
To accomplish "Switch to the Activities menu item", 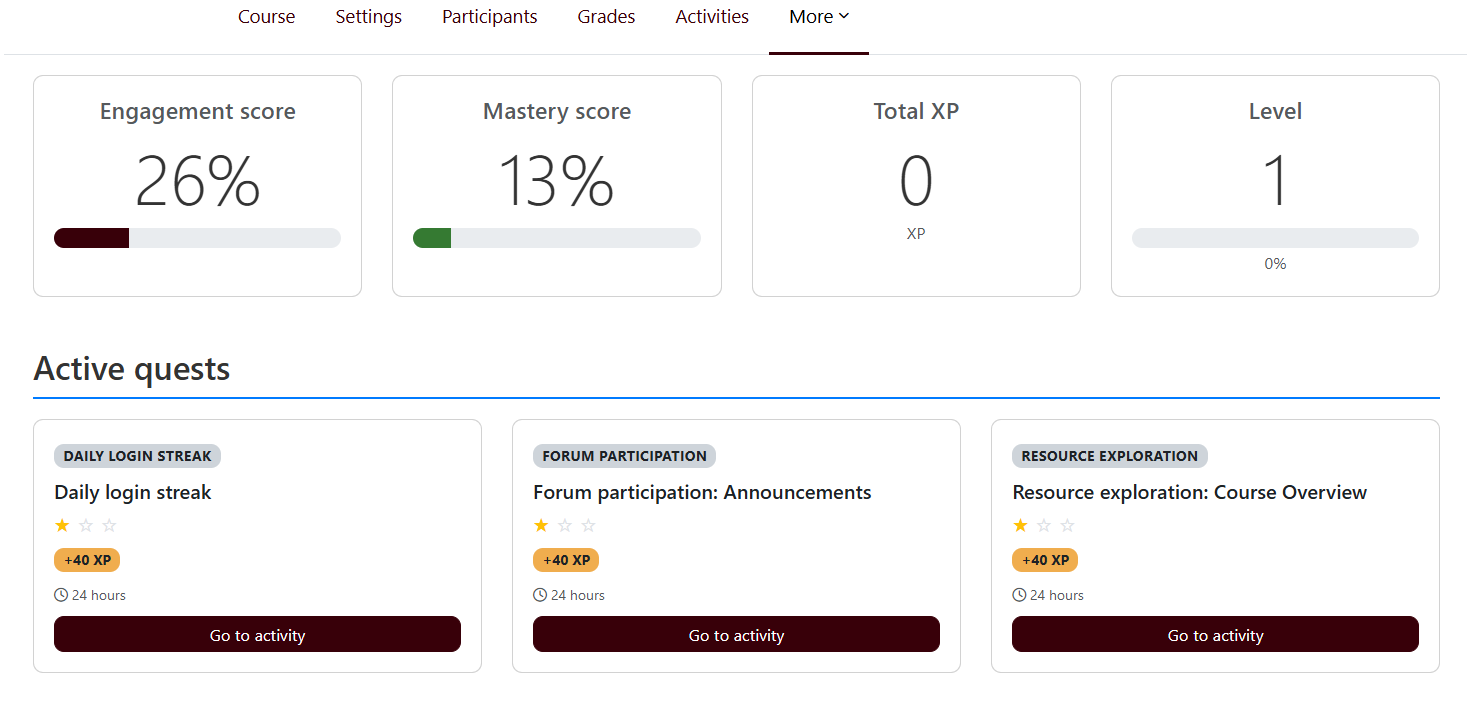I will point(711,16).
